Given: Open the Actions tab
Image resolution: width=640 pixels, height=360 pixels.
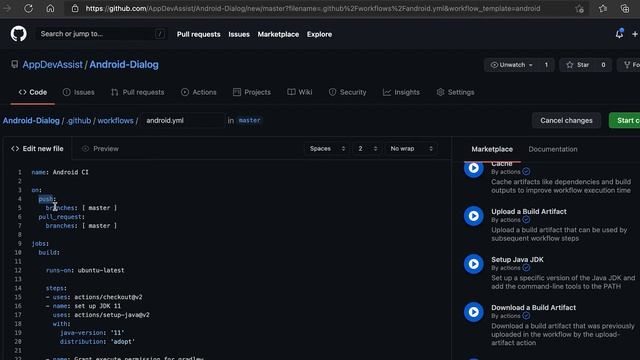Looking at the screenshot, I should tap(199, 92).
